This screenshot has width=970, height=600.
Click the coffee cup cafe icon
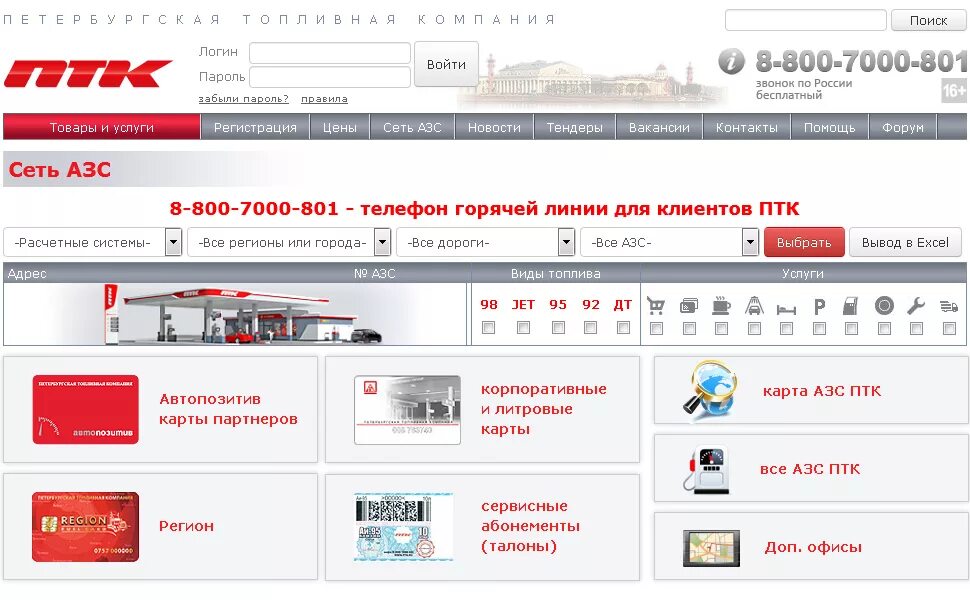point(721,306)
